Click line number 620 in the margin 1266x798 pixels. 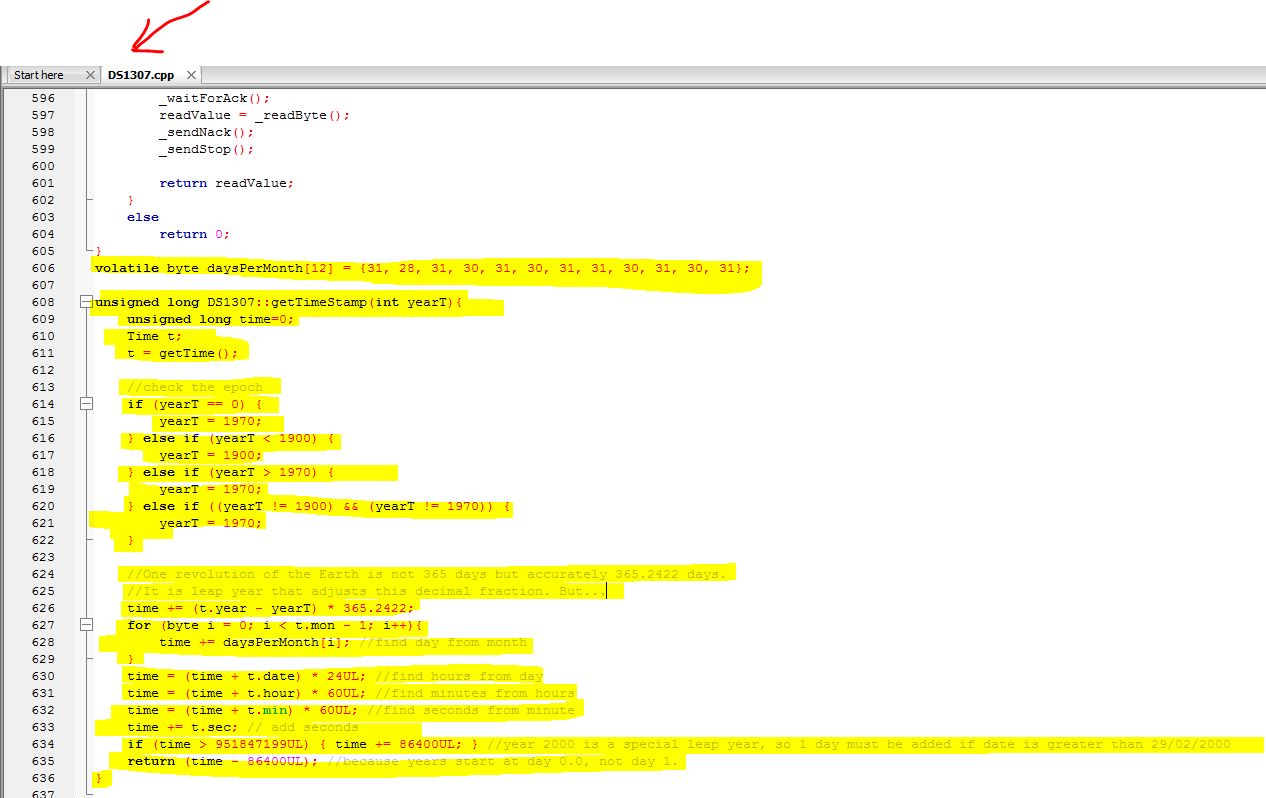point(43,506)
